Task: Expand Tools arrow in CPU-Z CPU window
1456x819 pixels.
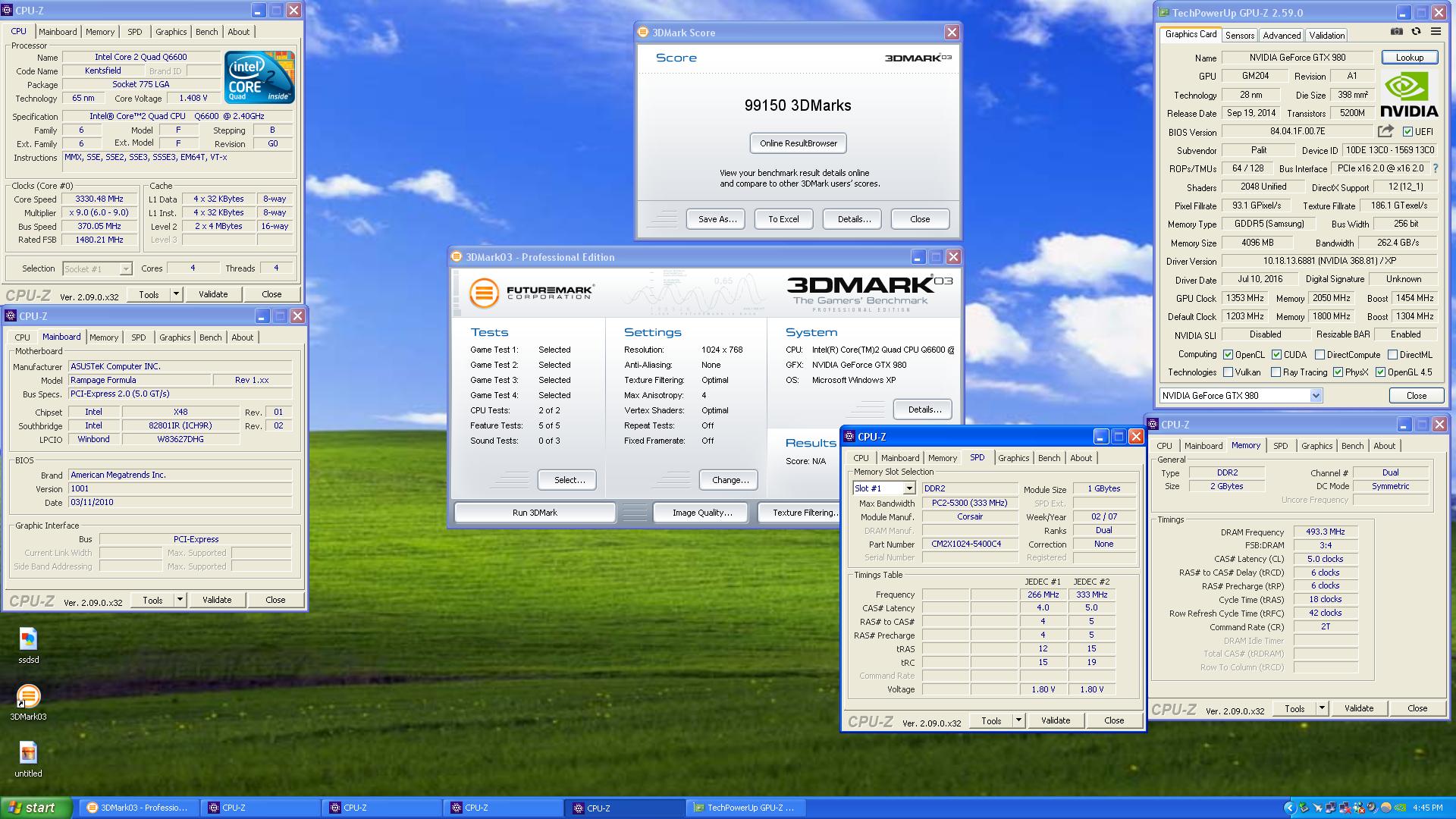Action: (176, 294)
